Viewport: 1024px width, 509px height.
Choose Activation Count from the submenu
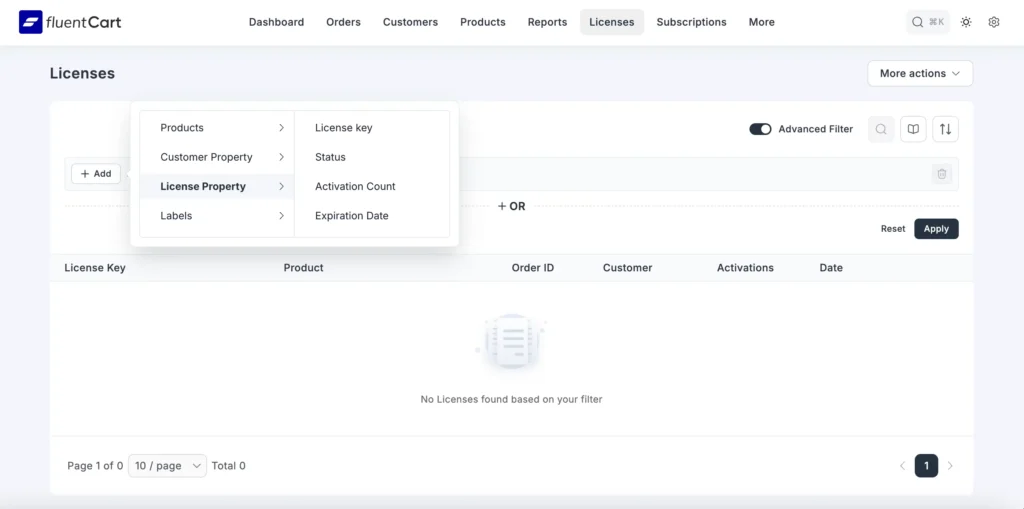[x=355, y=187]
